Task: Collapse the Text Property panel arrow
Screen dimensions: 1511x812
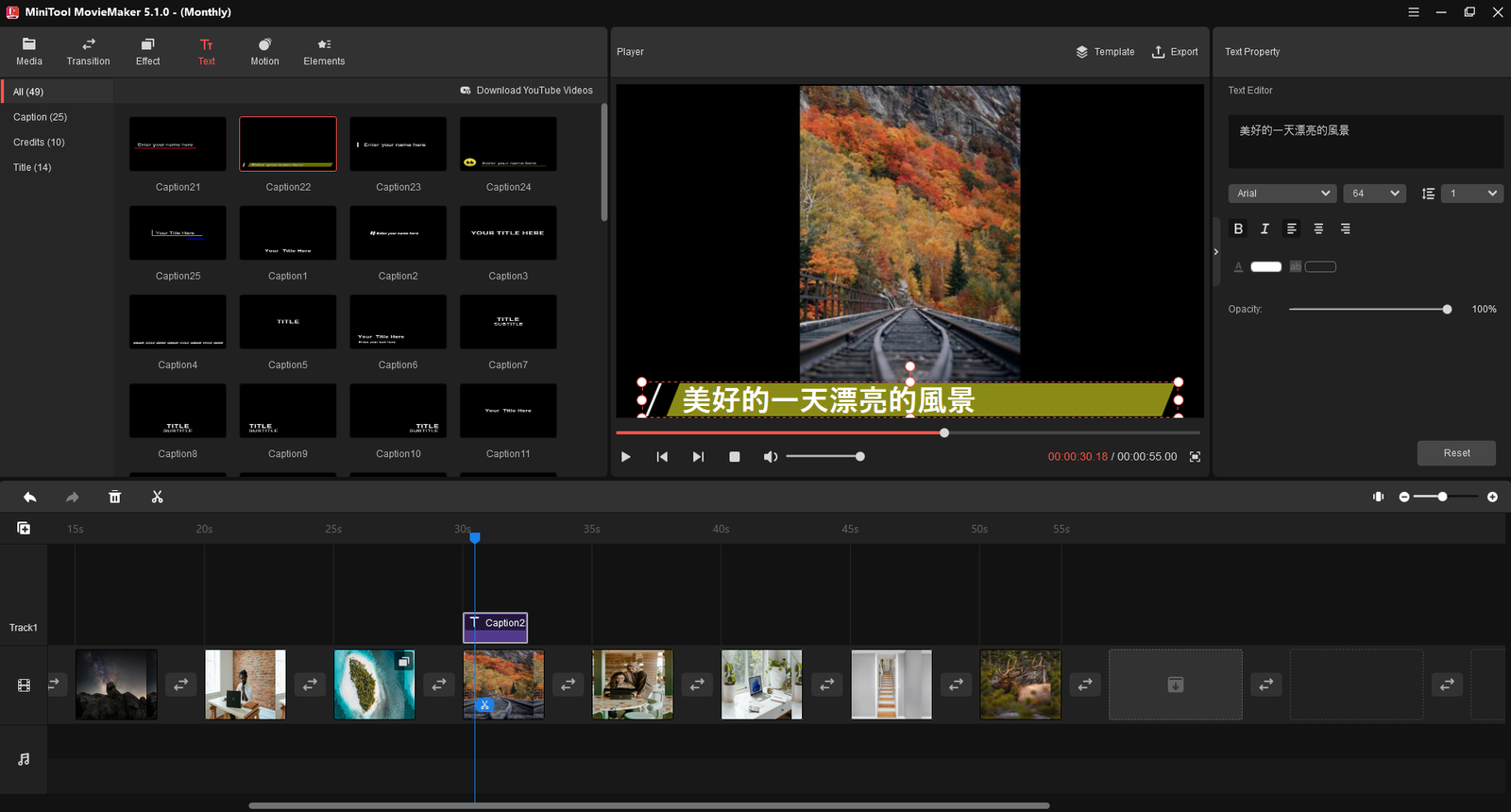Action: [x=1216, y=252]
